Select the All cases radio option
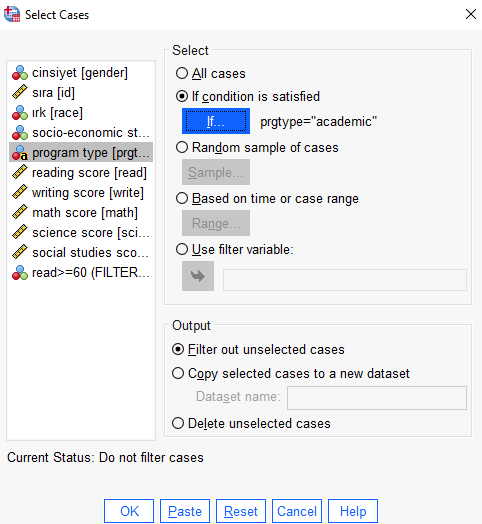 [x=182, y=73]
